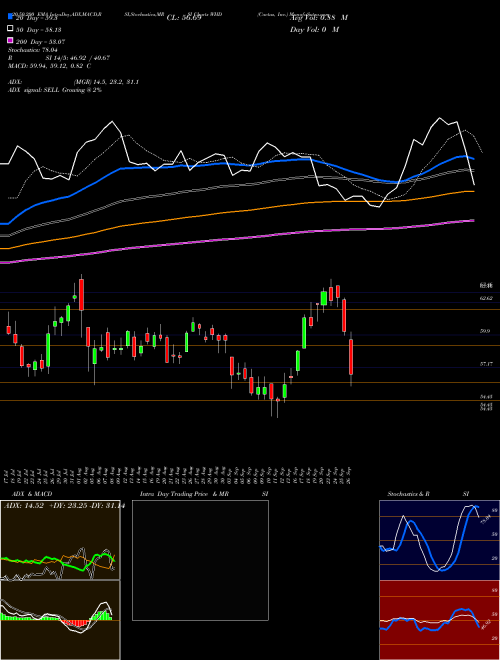Click the magenta 200 Day legend swatch
Viewport: 500px width, 660px height.
point(11,41)
